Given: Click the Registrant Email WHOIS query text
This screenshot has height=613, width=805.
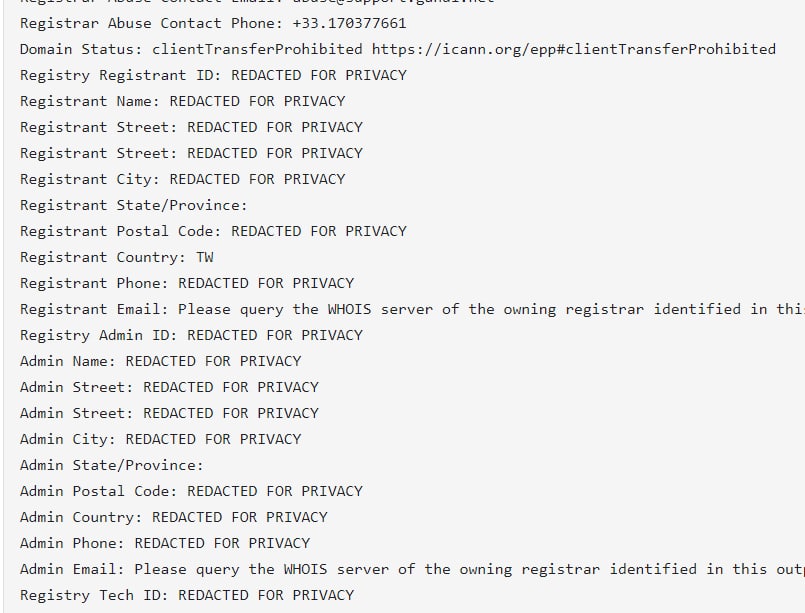Looking at the screenshot, I should coord(491,309).
